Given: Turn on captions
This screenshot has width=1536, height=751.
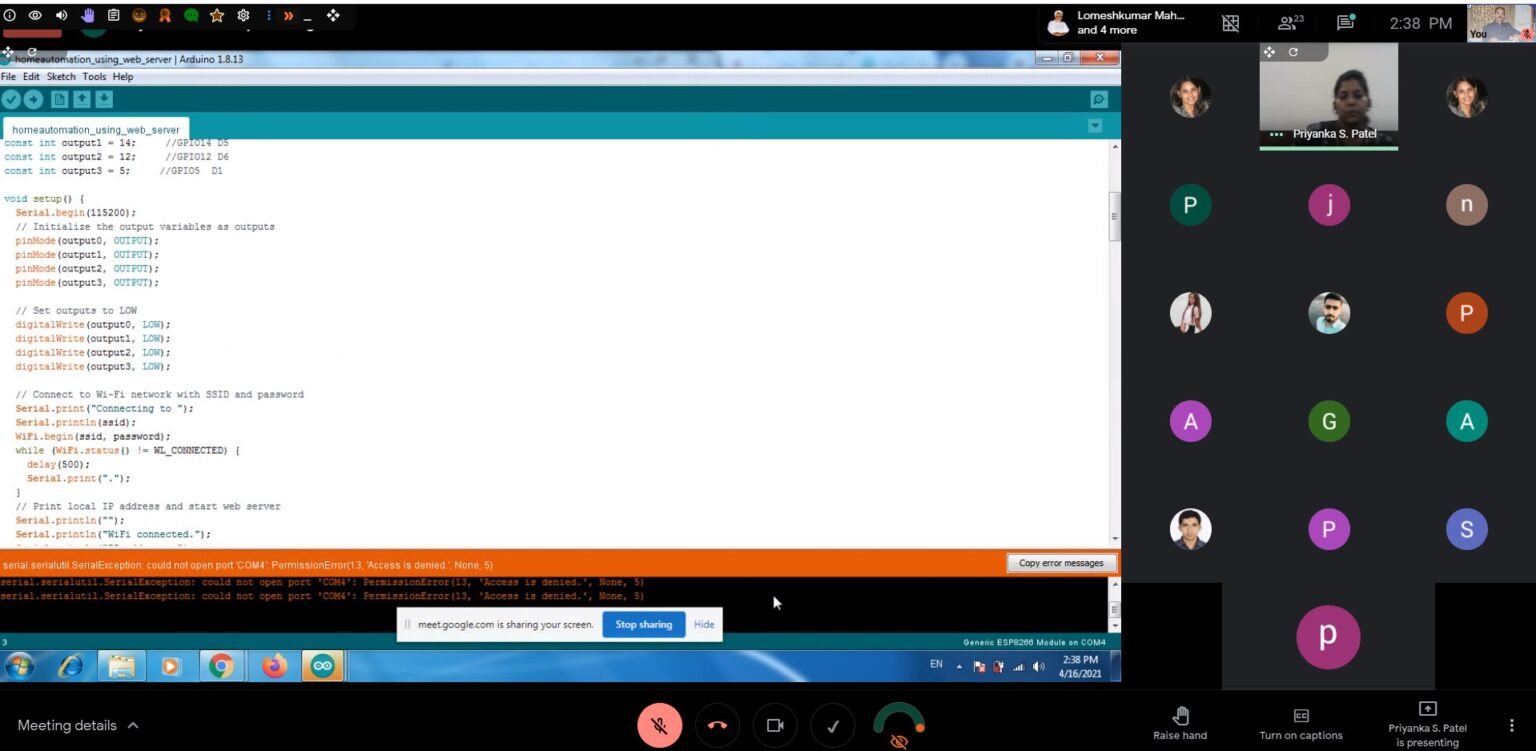Looking at the screenshot, I should tap(1300, 724).
